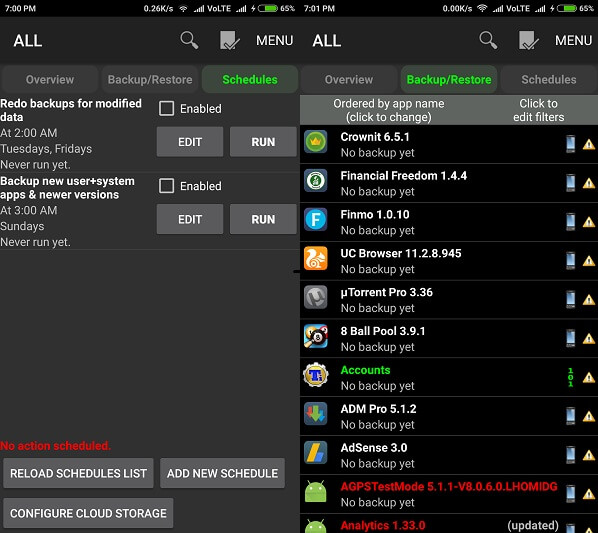Tap the 8 Ball Pool app icon
This screenshot has height=533, width=598.
[x=315, y=336]
